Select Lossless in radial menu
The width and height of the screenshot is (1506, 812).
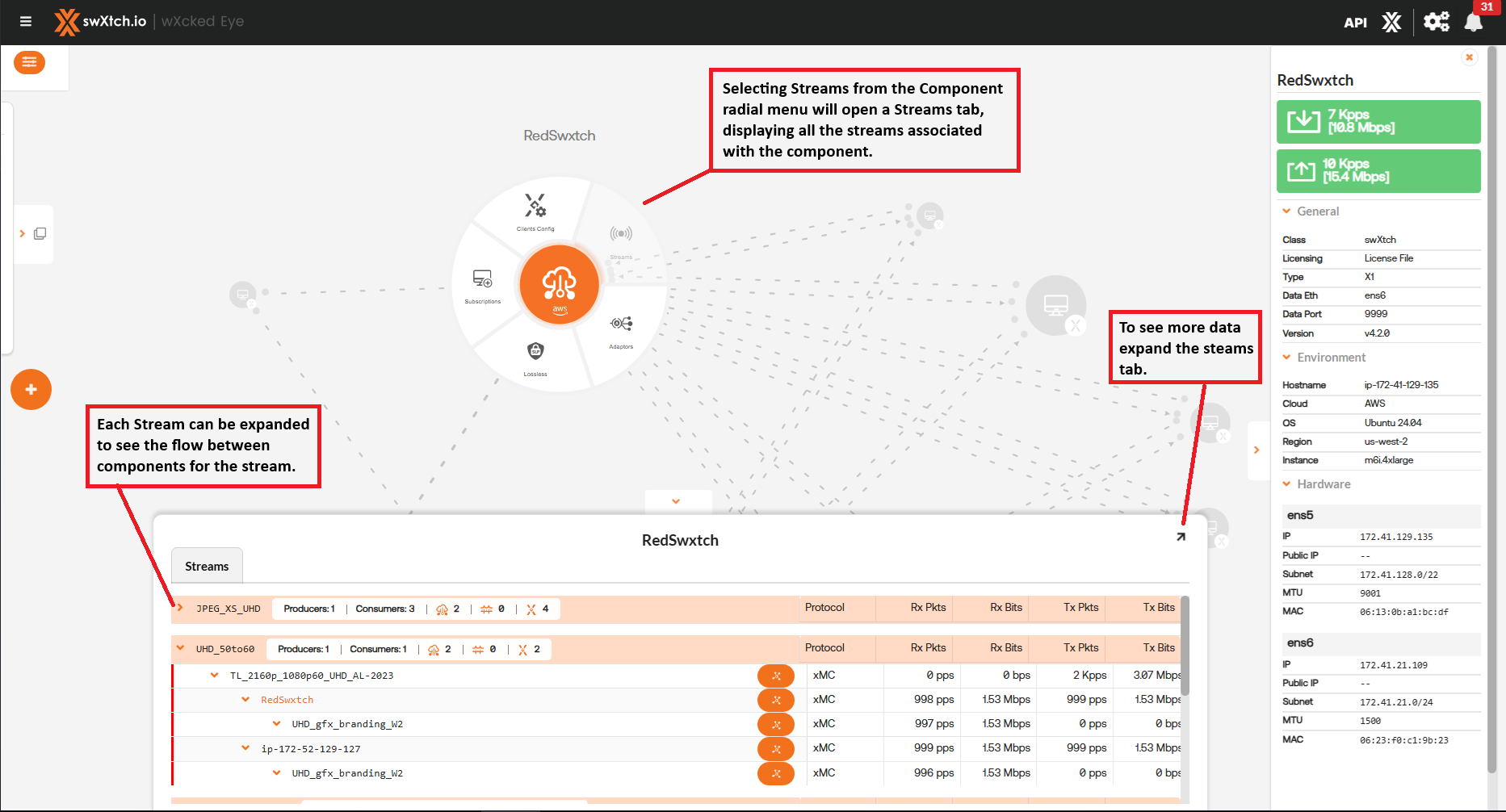[535, 356]
